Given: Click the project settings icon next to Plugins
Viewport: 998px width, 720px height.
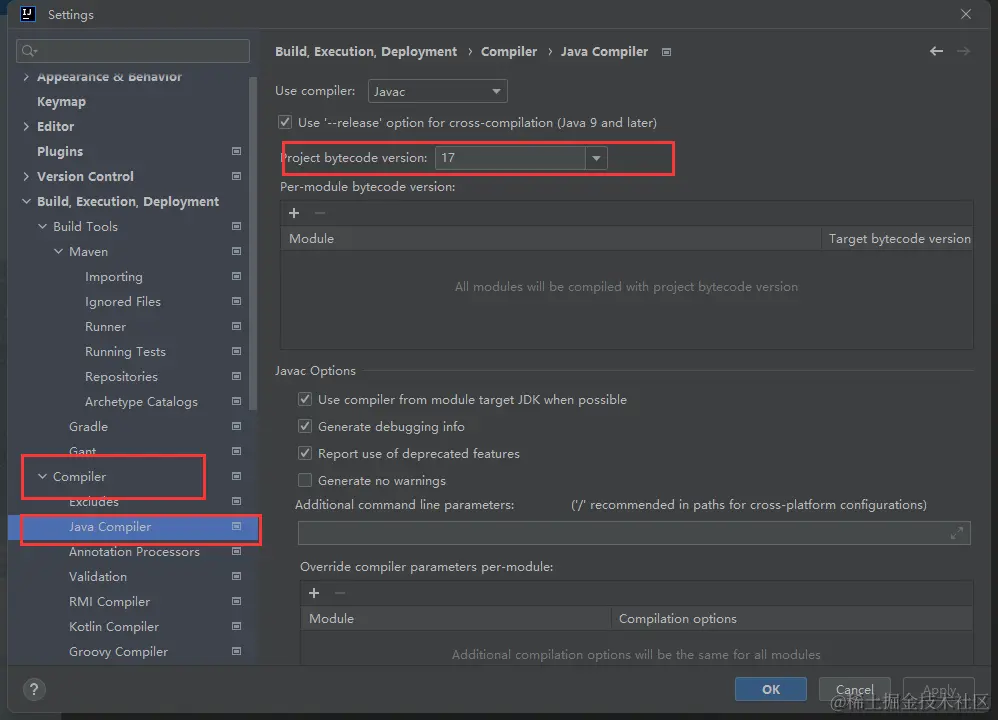Looking at the screenshot, I should [x=236, y=152].
